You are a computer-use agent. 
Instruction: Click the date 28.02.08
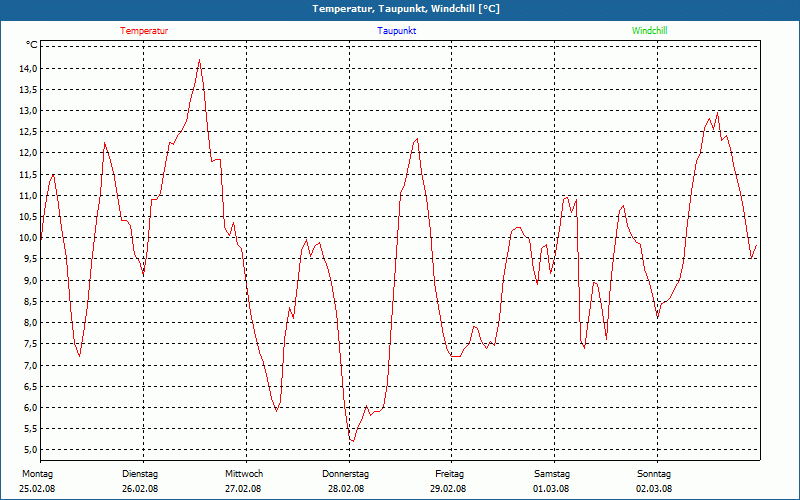tap(345, 489)
